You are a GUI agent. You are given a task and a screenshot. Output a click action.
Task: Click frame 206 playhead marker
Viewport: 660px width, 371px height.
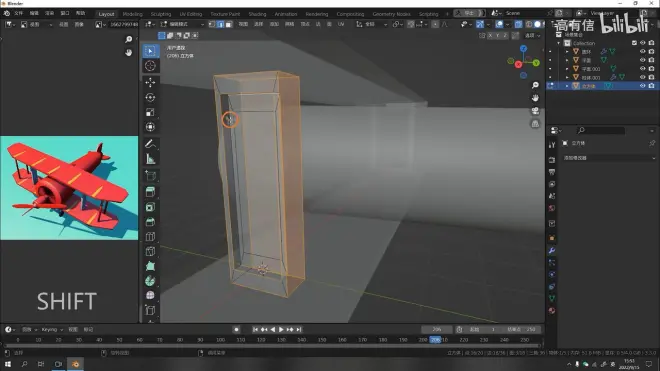tap(436, 340)
